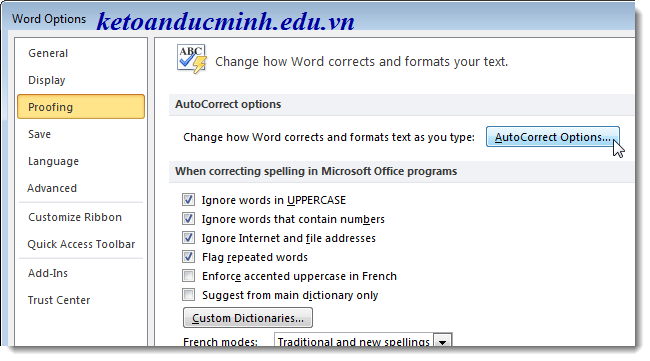Image resolution: width=650 pixels, height=361 pixels.
Task: Click 'When correcting spelling in Microsoft Office programs' header
Action: click(316, 171)
